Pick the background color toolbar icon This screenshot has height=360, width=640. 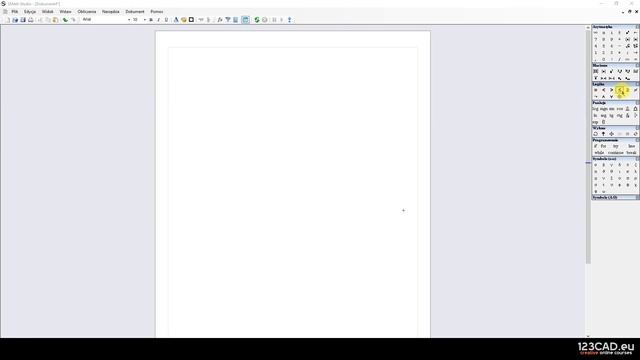coord(184,20)
